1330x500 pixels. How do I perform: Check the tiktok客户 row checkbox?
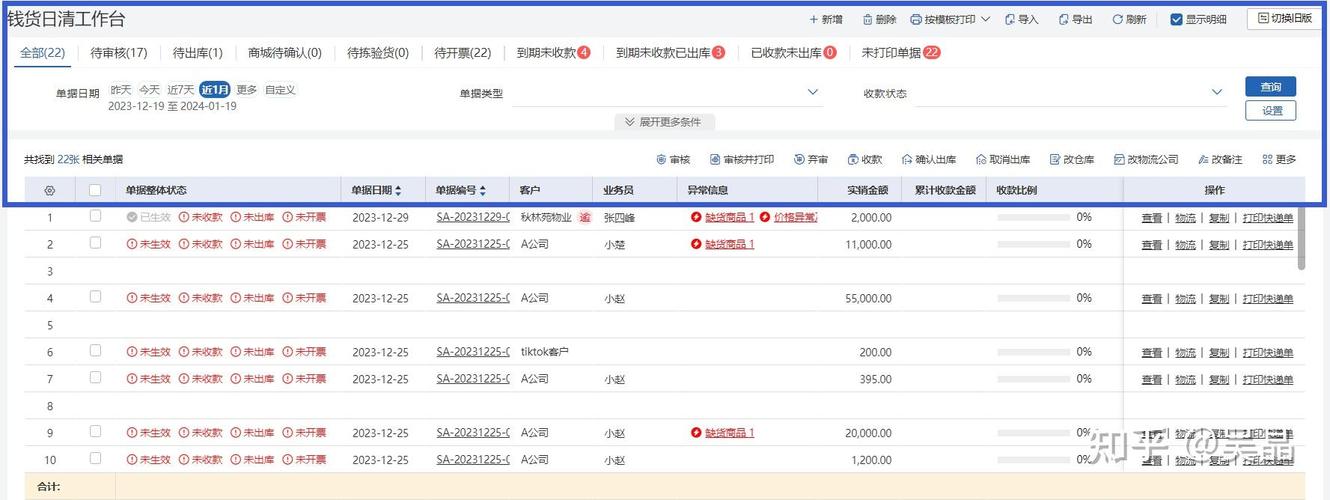[x=95, y=351]
